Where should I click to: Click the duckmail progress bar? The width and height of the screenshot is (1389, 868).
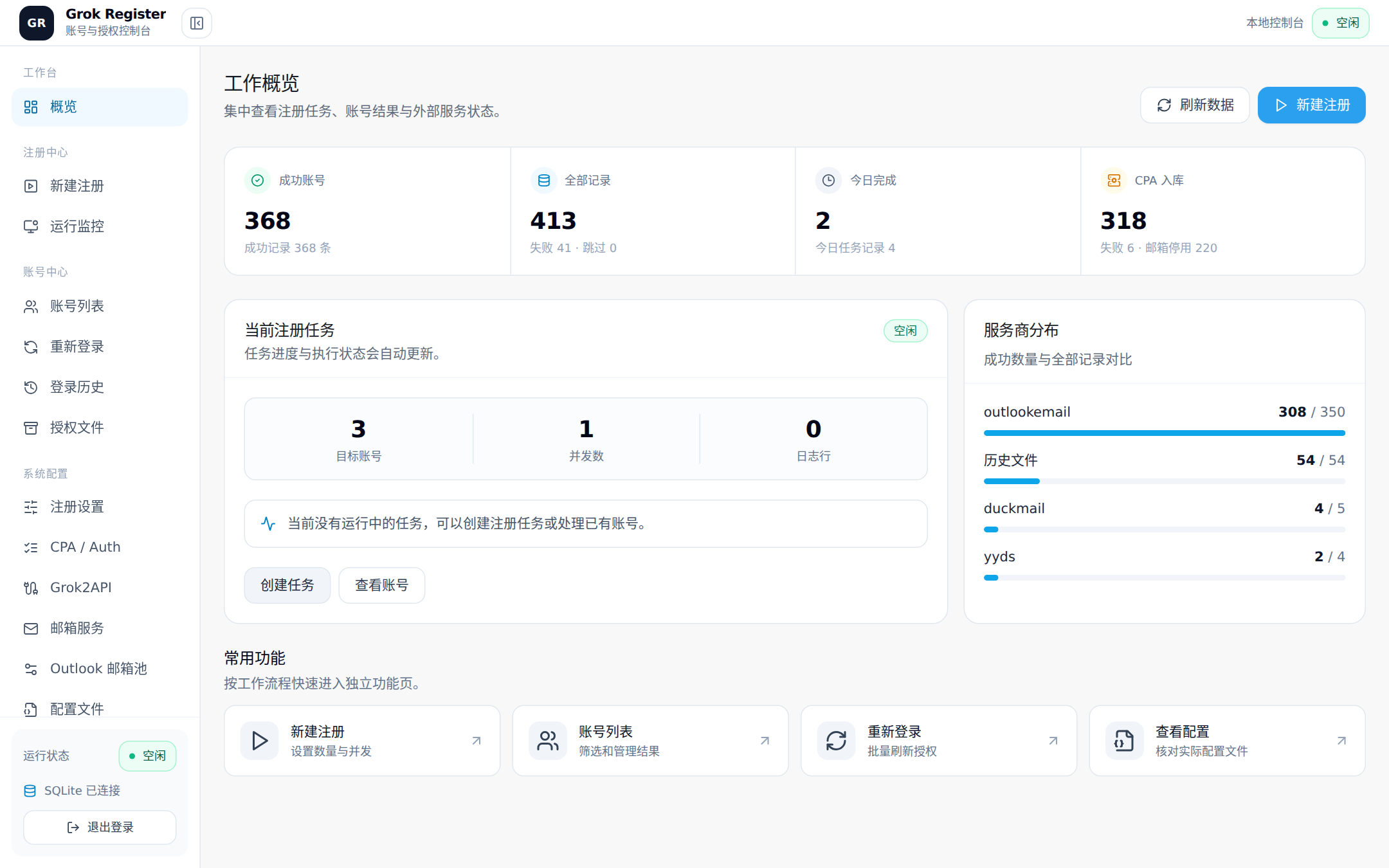click(1165, 530)
